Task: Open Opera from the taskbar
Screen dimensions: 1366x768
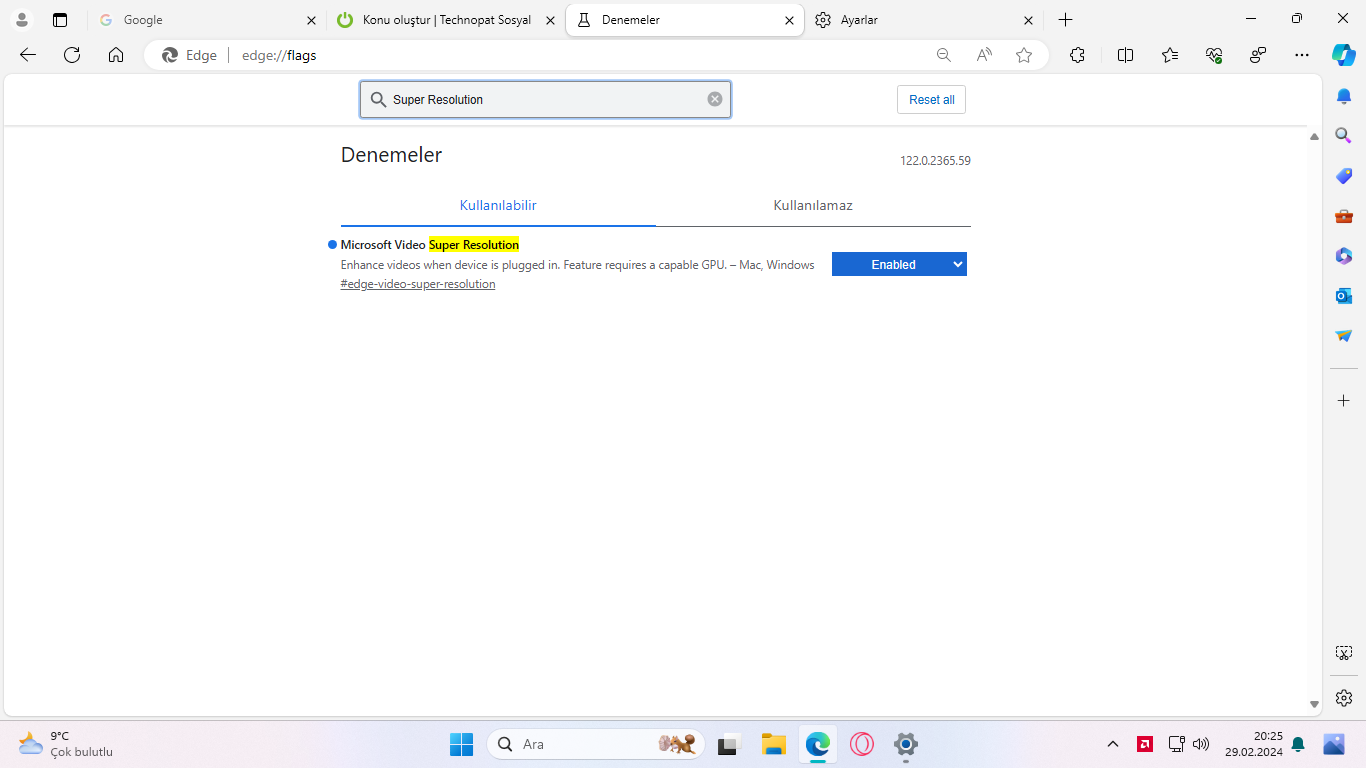Action: point(862,744)
